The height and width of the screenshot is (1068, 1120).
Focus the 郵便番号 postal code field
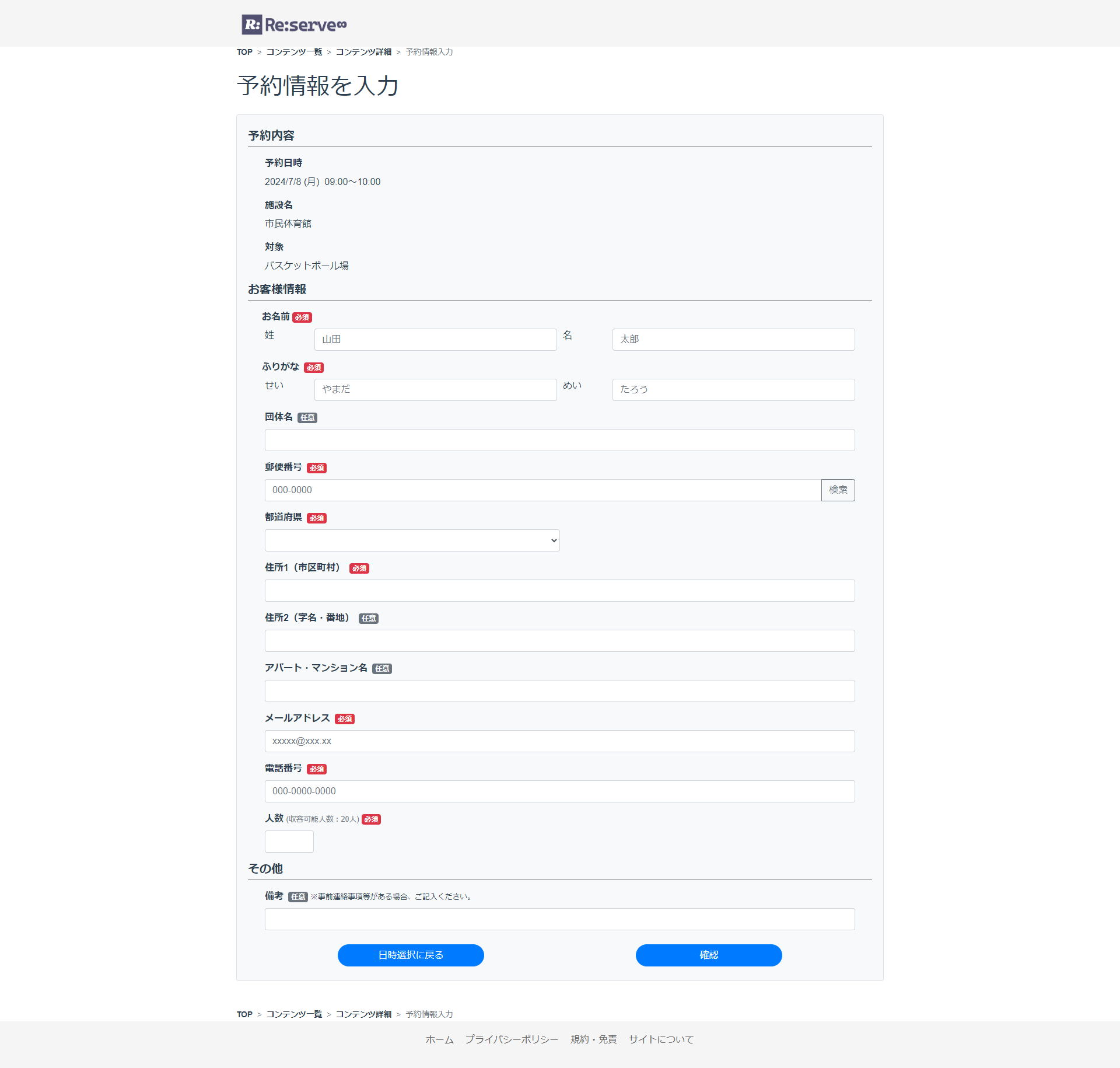(x=542, y=490)
